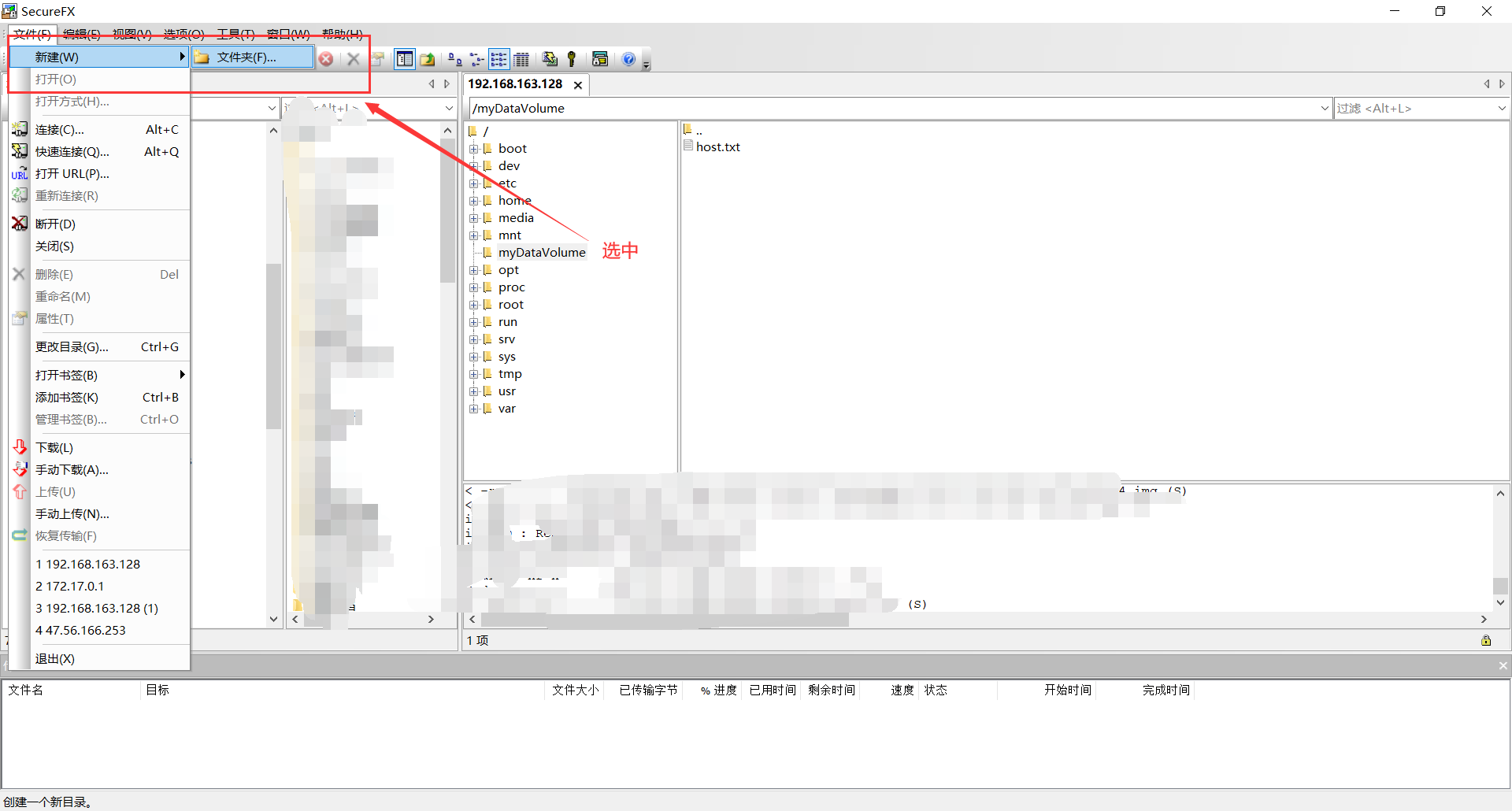Choose 手动上传(N)... entry
The width and height of the screenshot is (1512, 811).
99,513
